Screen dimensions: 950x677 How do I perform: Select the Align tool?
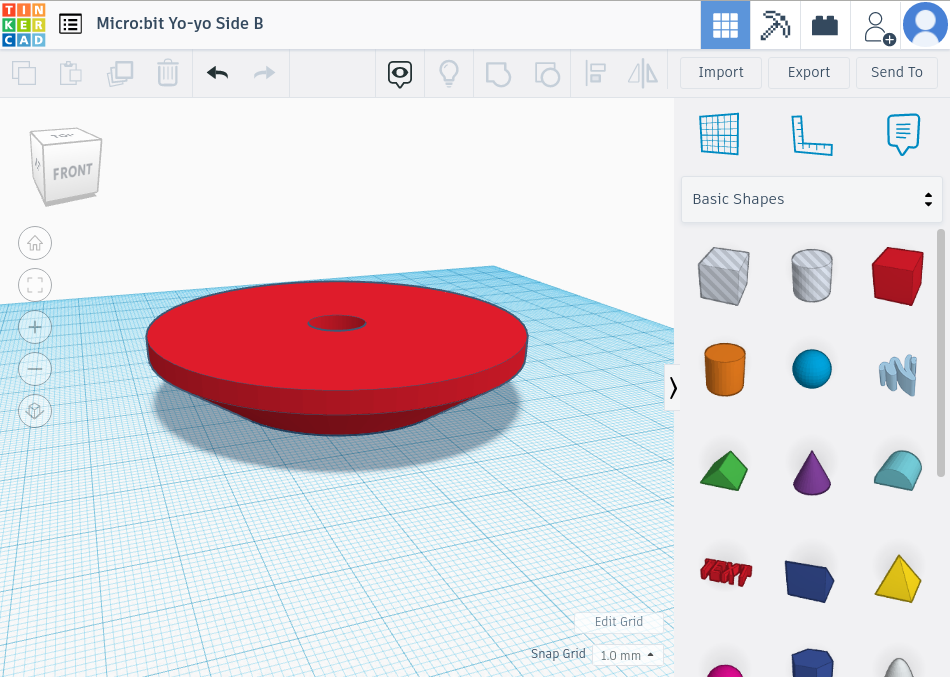coord(594,73)
